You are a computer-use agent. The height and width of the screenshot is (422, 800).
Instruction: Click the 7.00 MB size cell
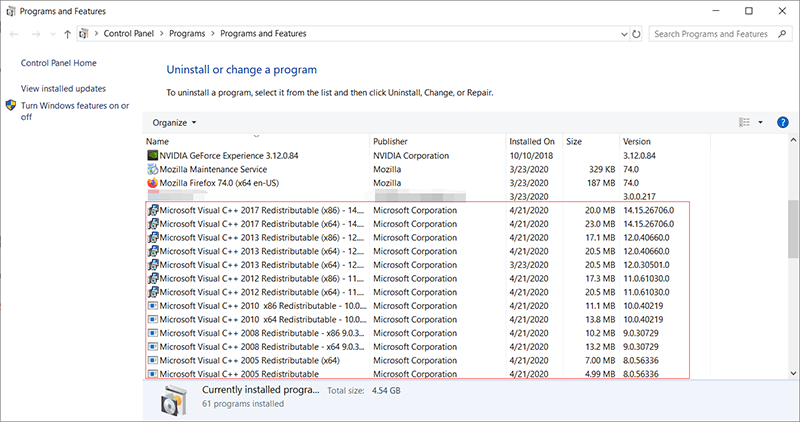(x=600, y=361)
